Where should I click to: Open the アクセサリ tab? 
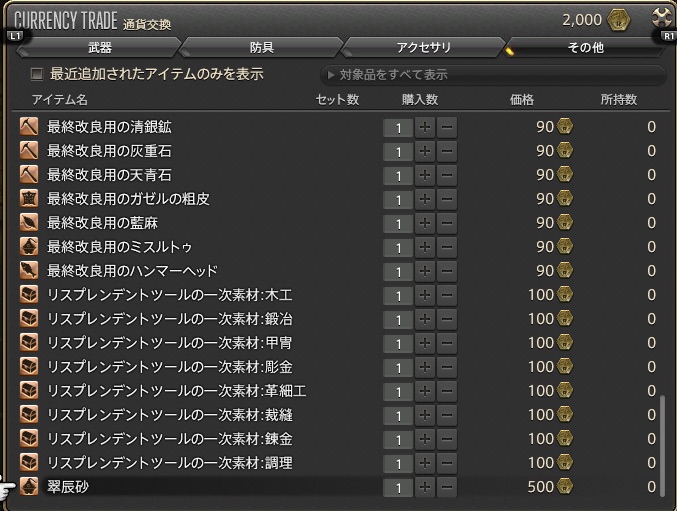coord(425,47)
